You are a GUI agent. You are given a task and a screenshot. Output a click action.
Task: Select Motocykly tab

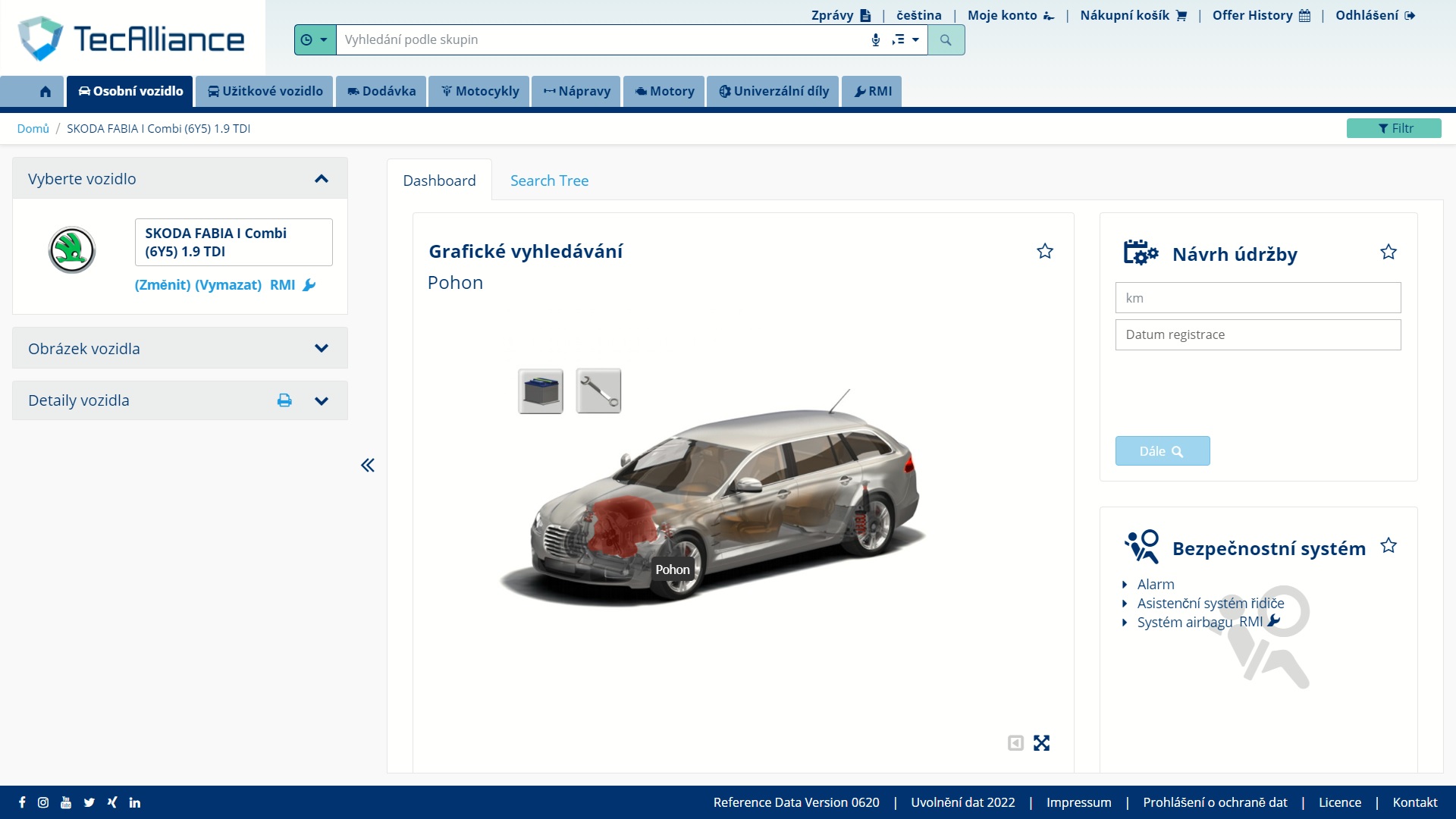pyautogui.click(x=479, y=91)
